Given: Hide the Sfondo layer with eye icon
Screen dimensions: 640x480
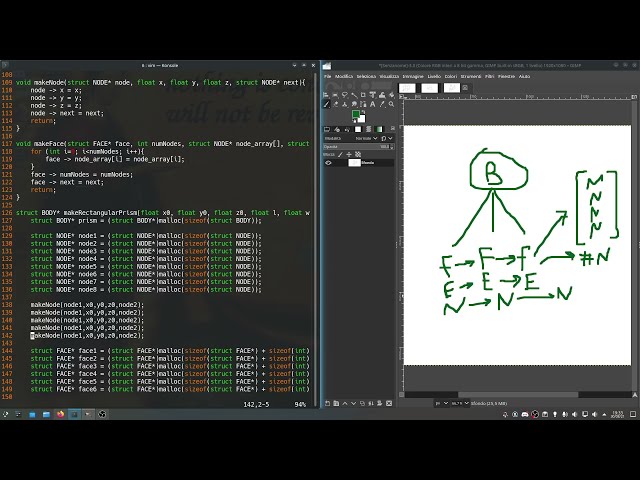Looking at the screenshot, I should pyautogui.click(x=328, y=162).
